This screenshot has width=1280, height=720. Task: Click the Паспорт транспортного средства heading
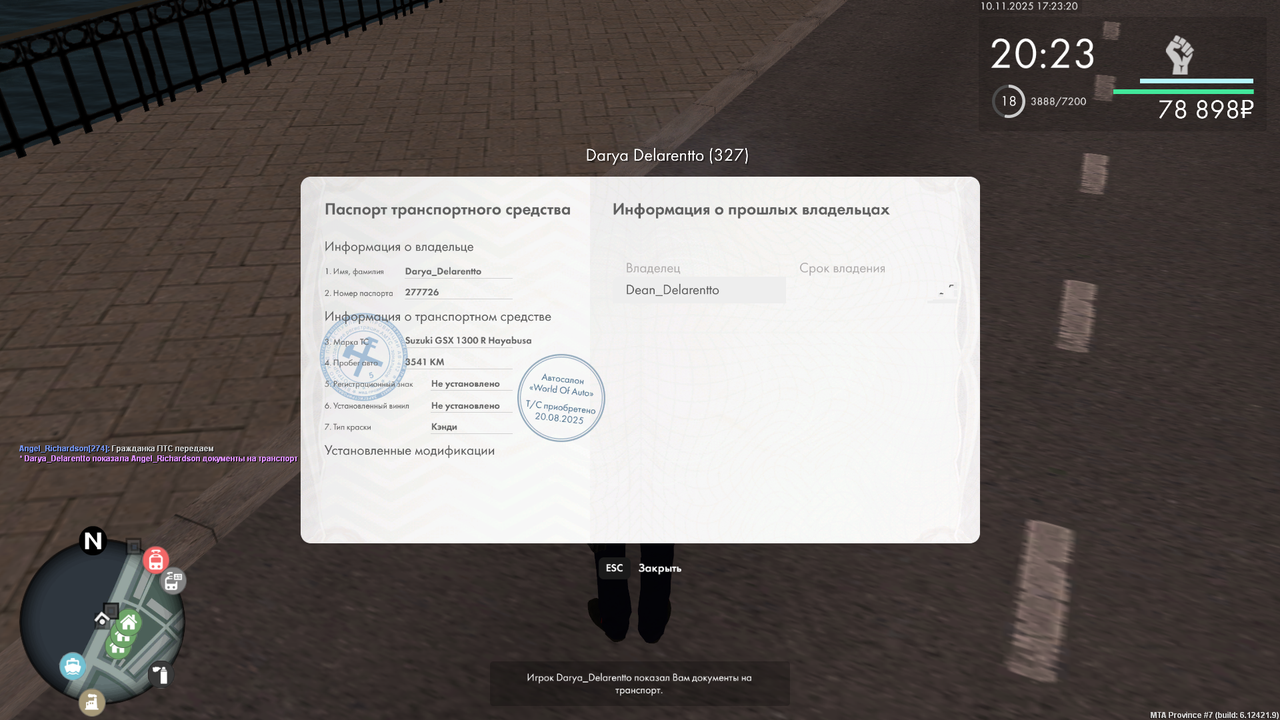click(447, 210)
